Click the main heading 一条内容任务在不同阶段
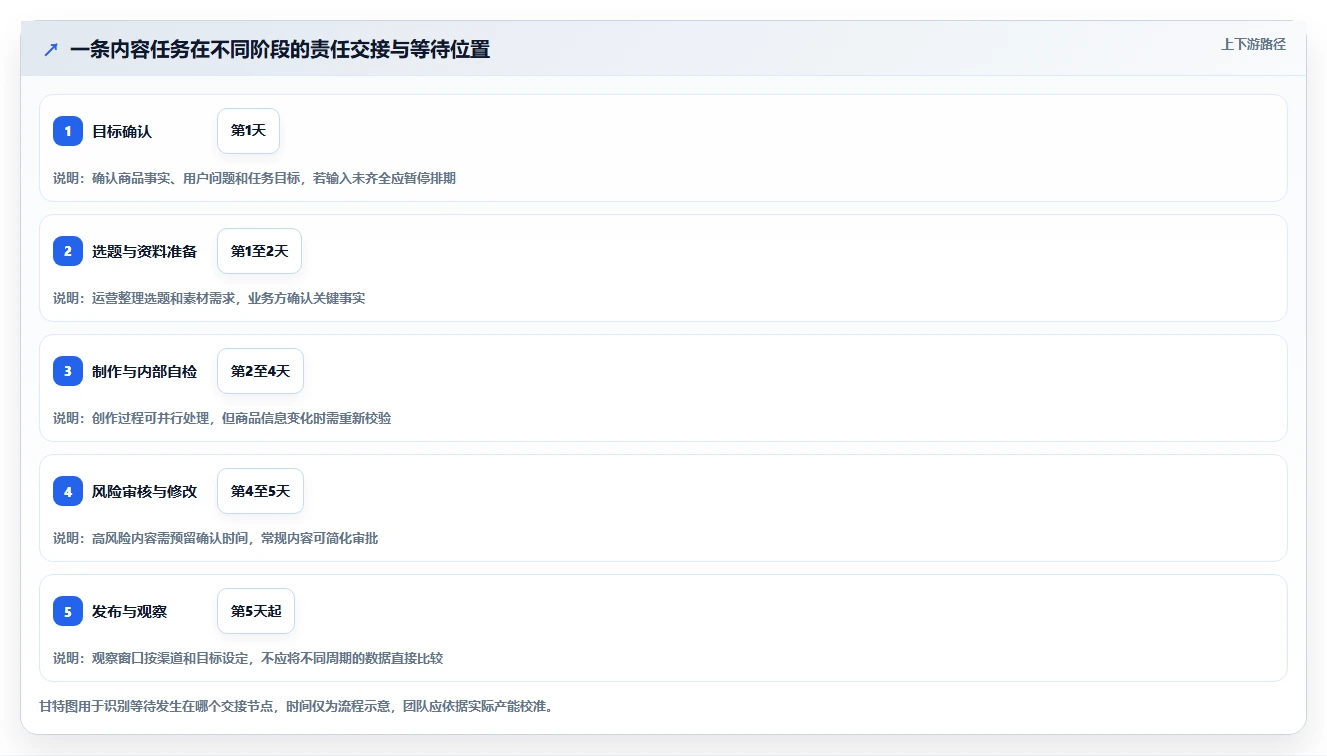This screenshot has width=1327, height=756. (280, 50)
